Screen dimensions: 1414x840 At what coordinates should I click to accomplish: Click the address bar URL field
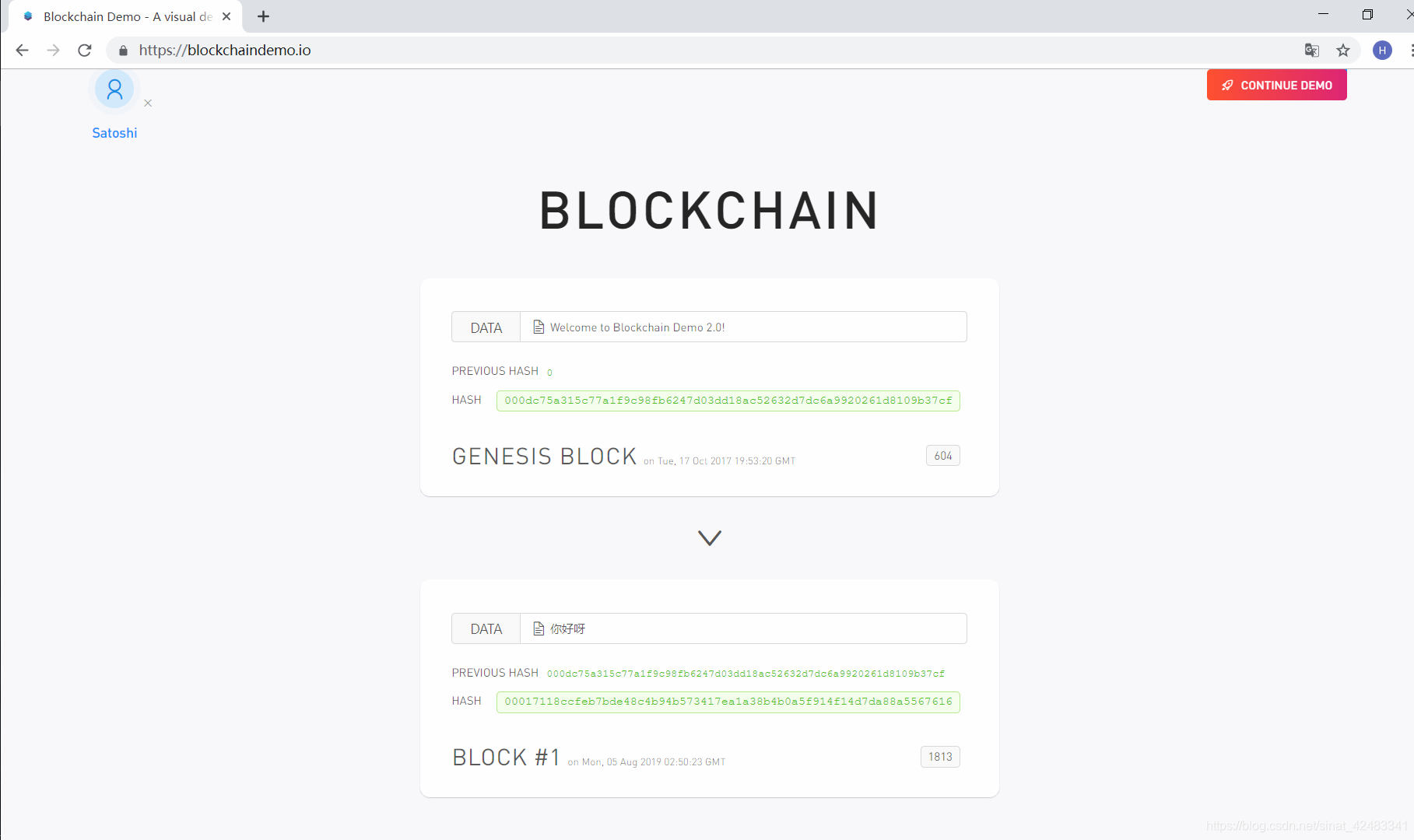700,51
